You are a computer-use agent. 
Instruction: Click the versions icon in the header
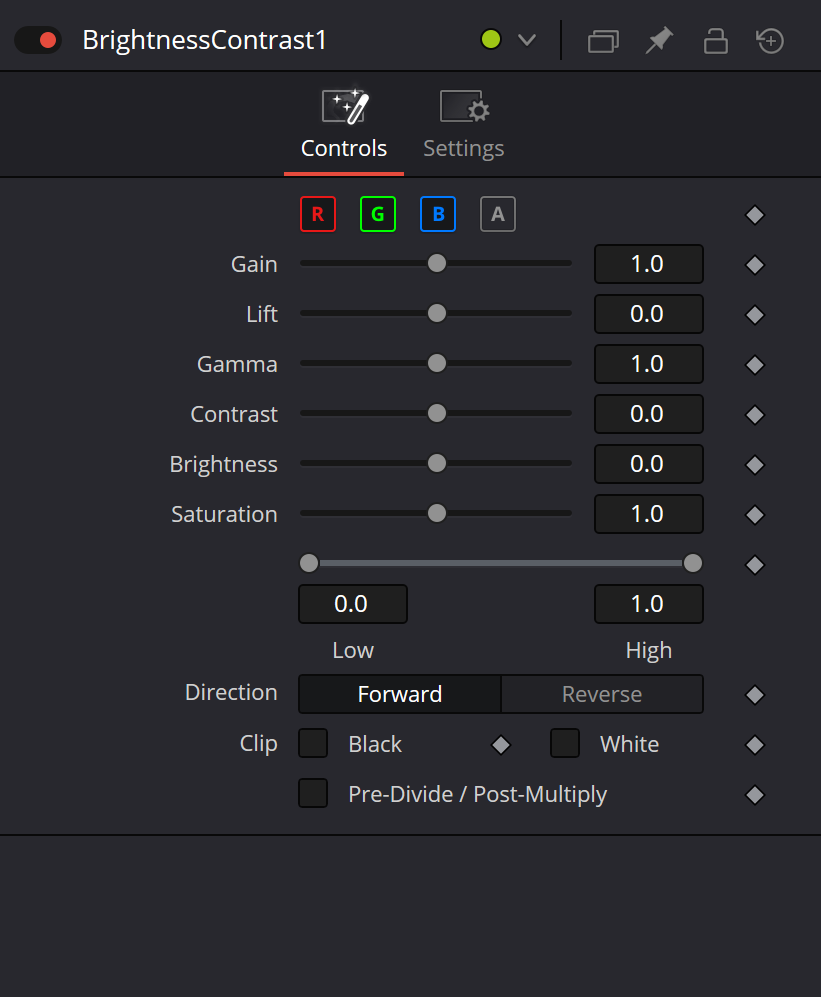click(x=603, y=41)
